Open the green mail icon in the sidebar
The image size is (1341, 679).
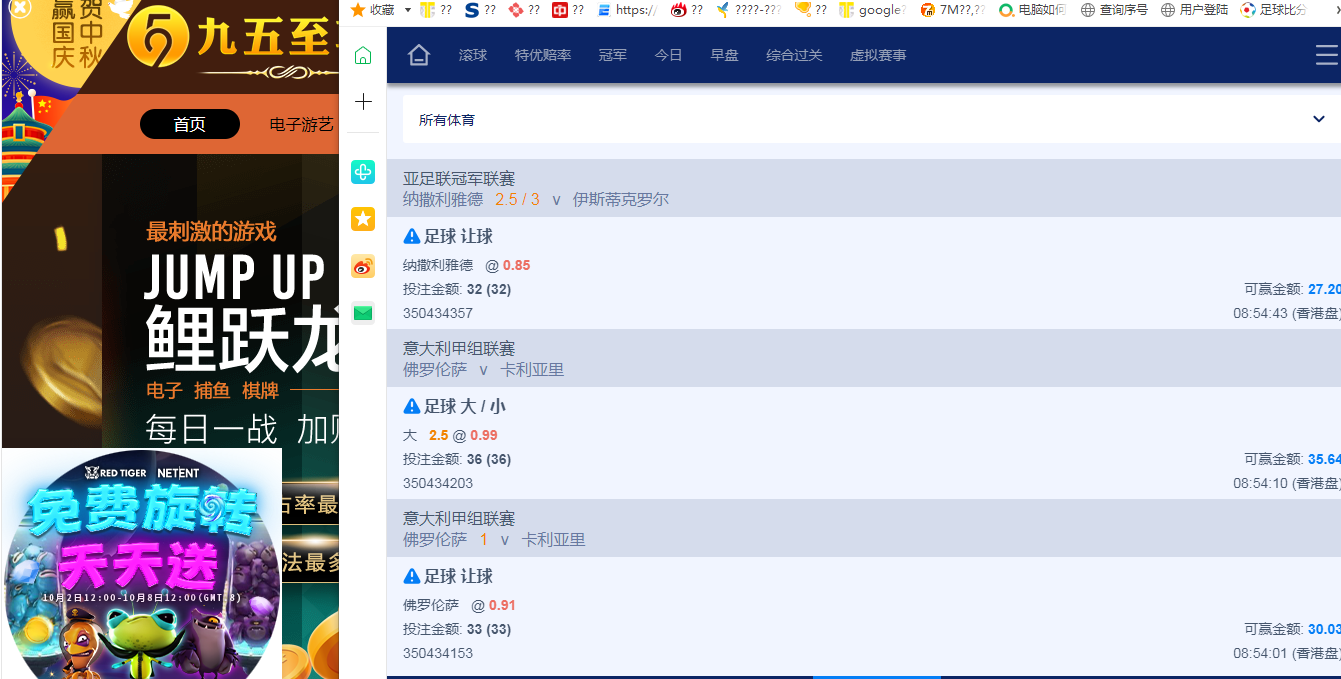click(363, 313)
